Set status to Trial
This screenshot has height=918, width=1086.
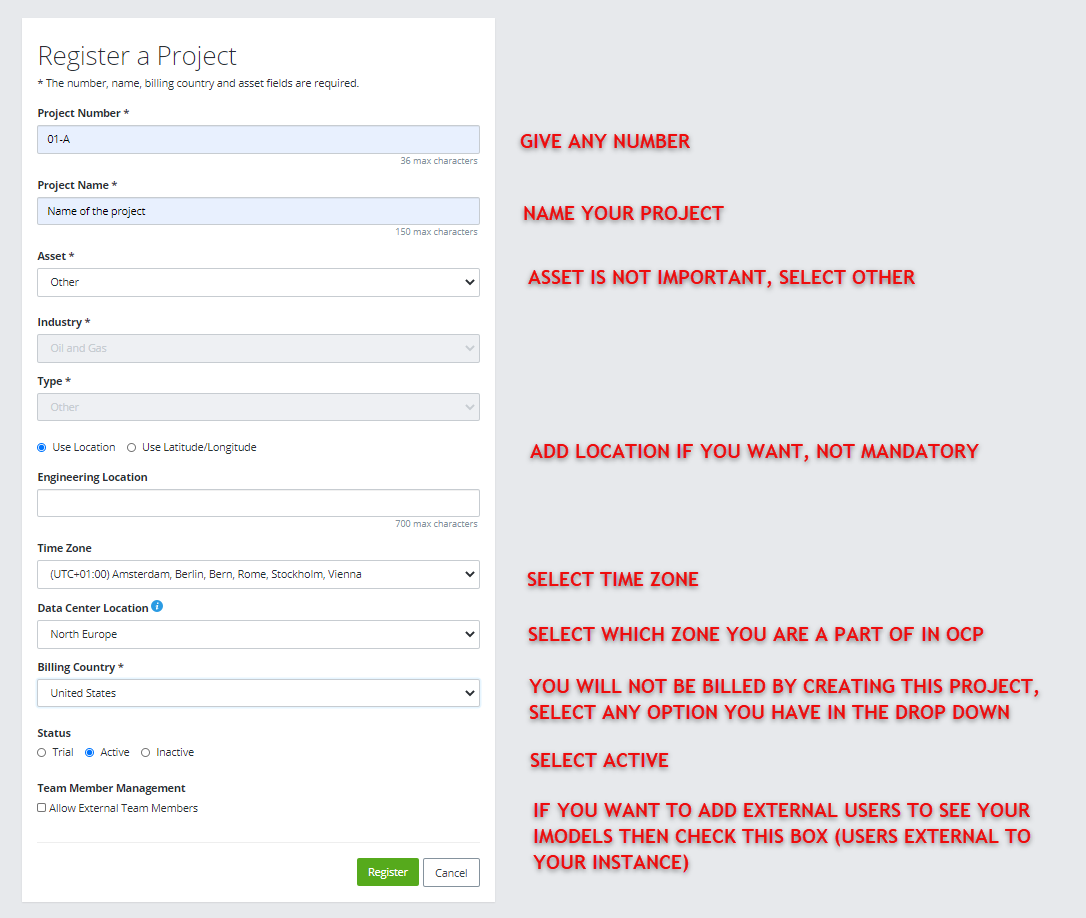42,753
